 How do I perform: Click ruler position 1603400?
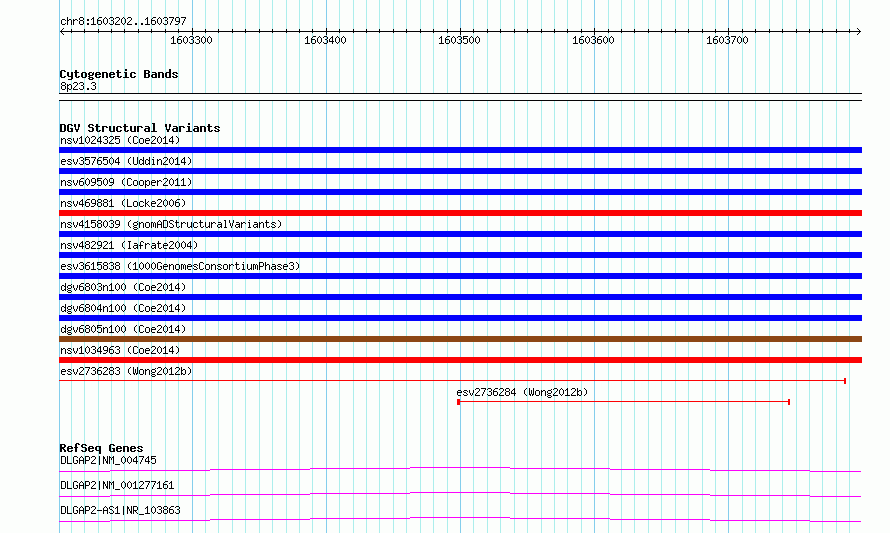point(325,40)
